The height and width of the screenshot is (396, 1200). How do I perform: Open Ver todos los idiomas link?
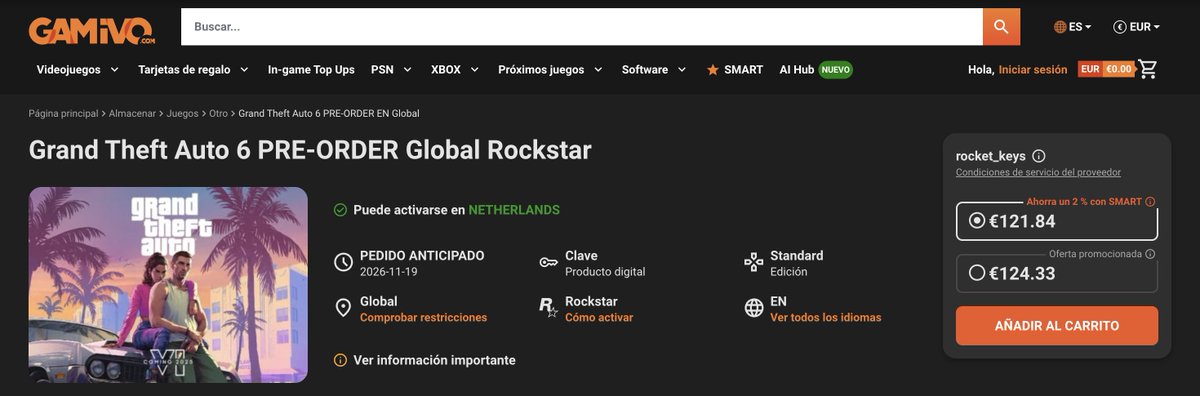[826, 317]
